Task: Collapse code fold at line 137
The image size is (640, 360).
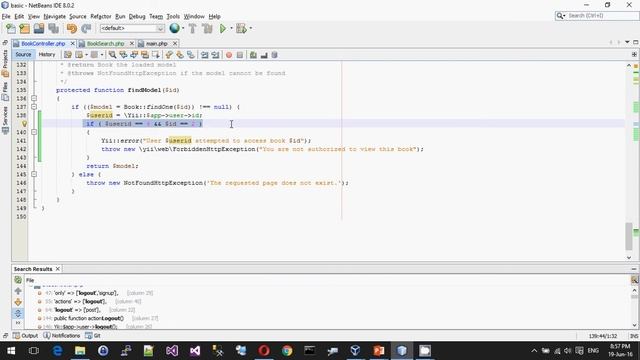Action: [34, 107]
